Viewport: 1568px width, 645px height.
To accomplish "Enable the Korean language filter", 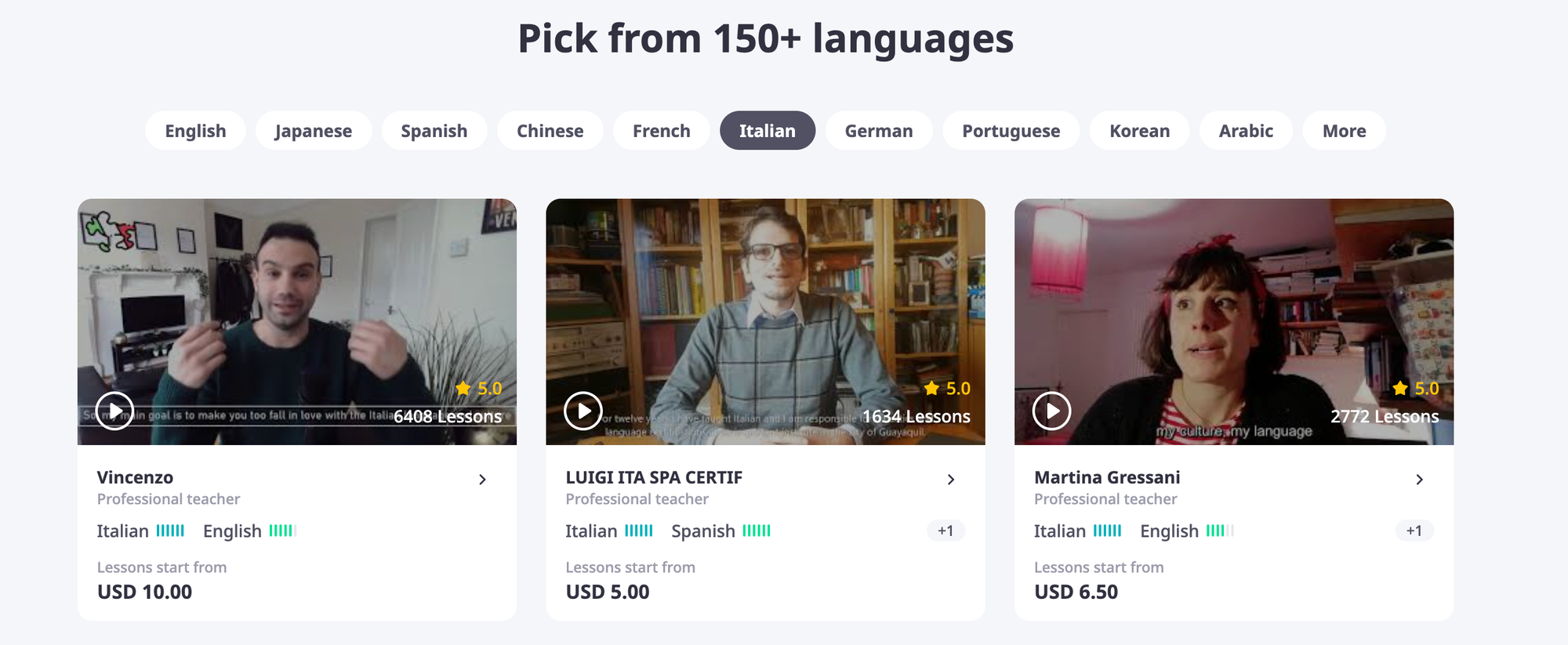I will (1138, 131).
